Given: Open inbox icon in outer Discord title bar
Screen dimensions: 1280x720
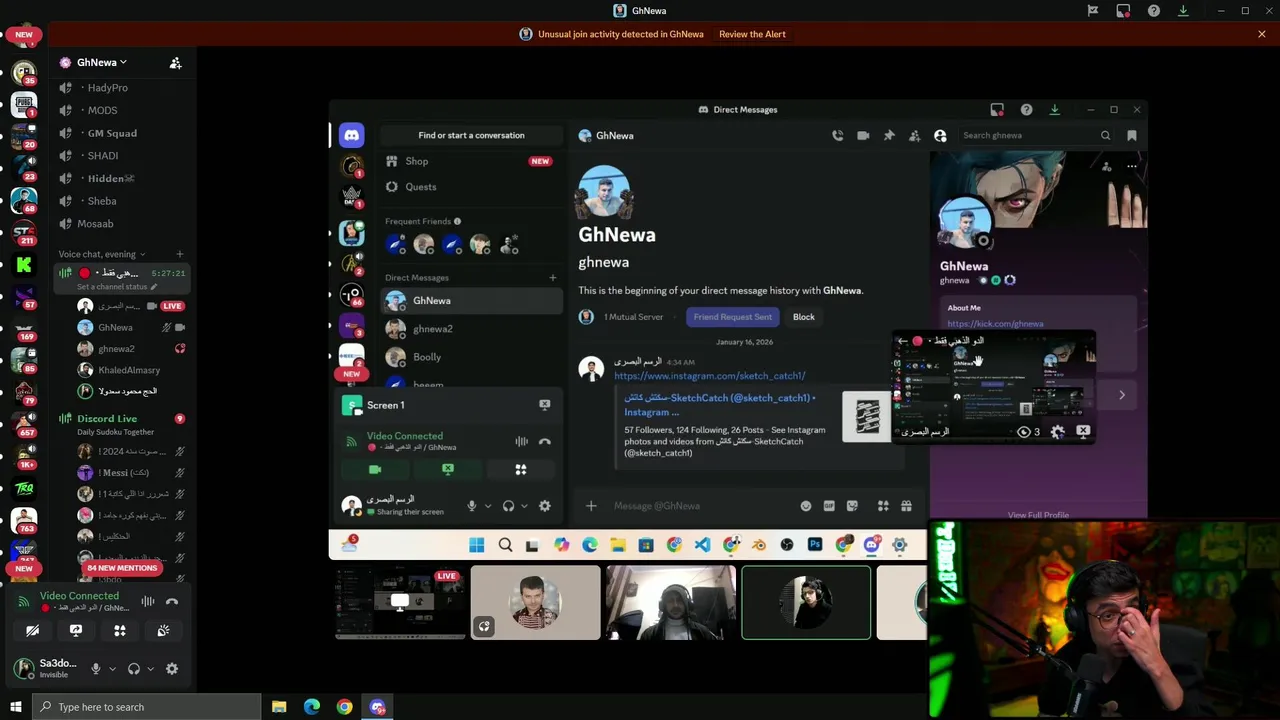Looking at the screenshot, I should click(x=1123, y=11).
